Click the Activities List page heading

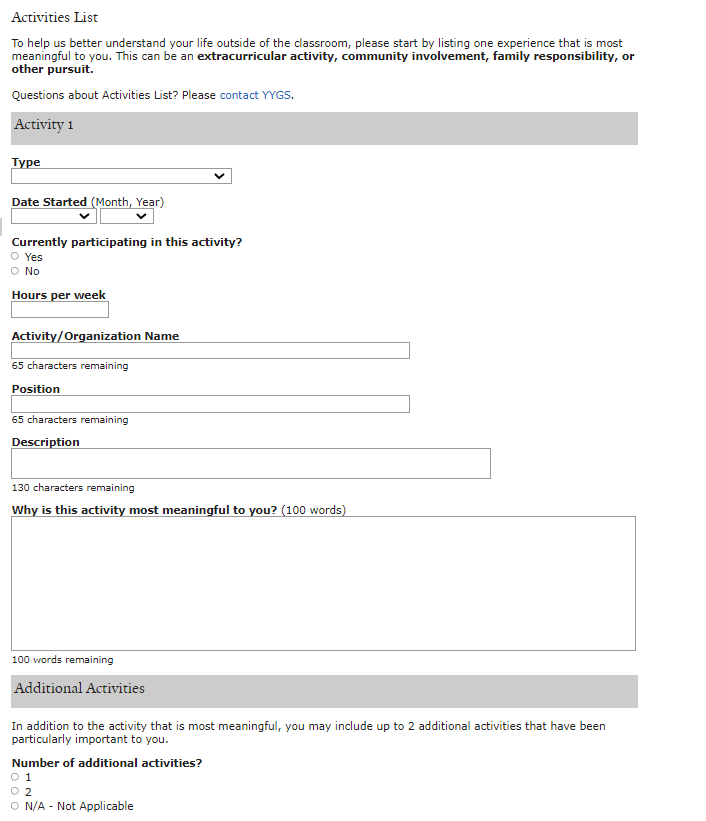(55, 18)
